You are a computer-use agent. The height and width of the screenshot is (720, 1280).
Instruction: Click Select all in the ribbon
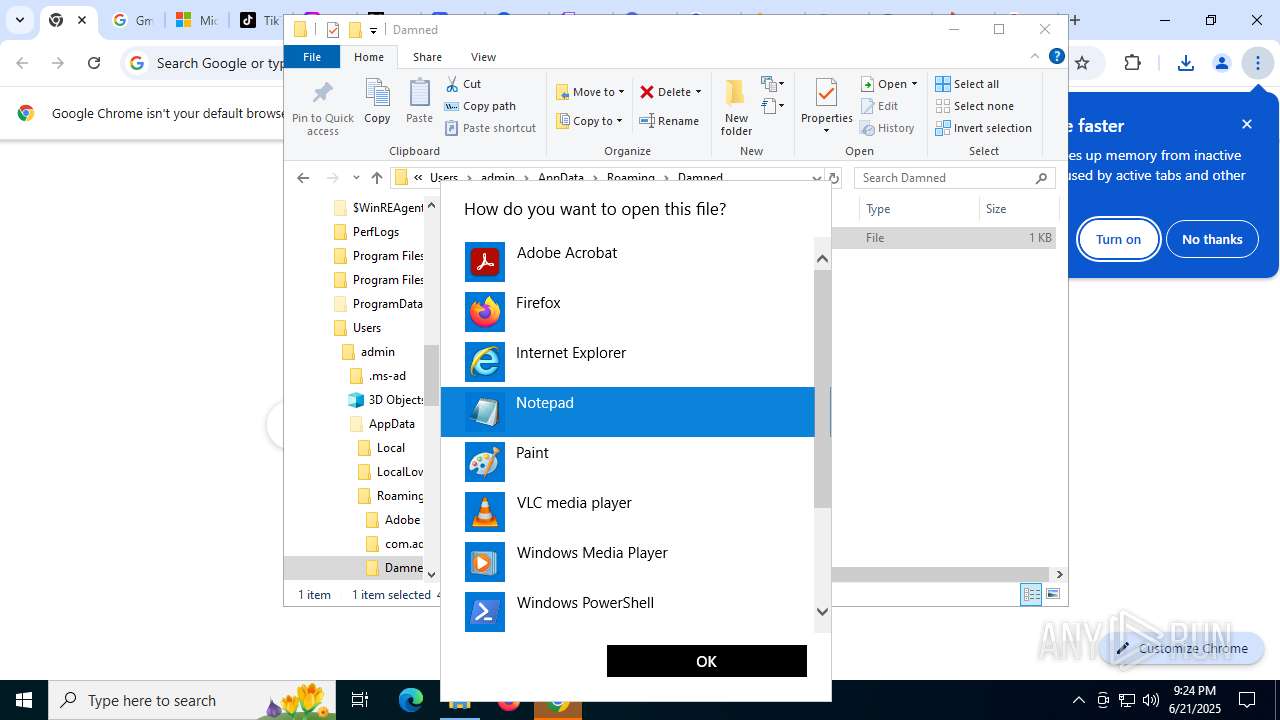(x=967, y=84)
